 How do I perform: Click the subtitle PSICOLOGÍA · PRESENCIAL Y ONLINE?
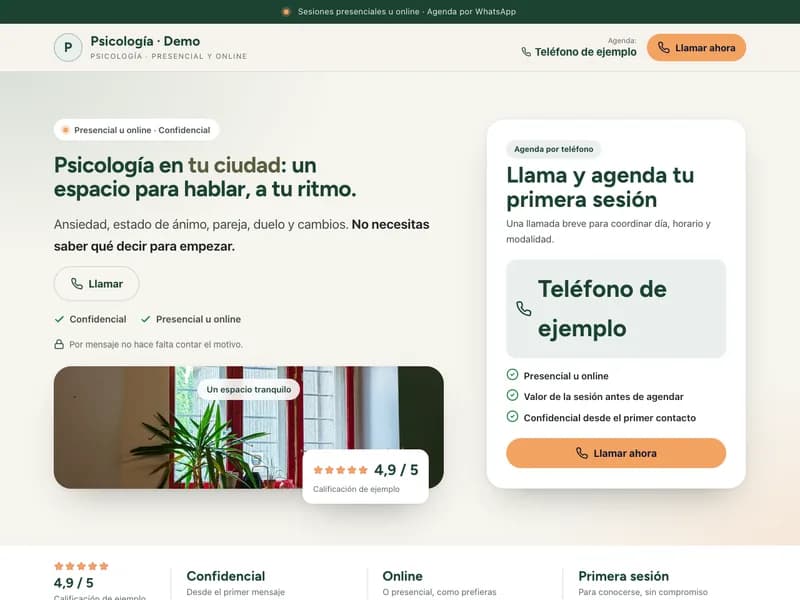tap(169, 56)
